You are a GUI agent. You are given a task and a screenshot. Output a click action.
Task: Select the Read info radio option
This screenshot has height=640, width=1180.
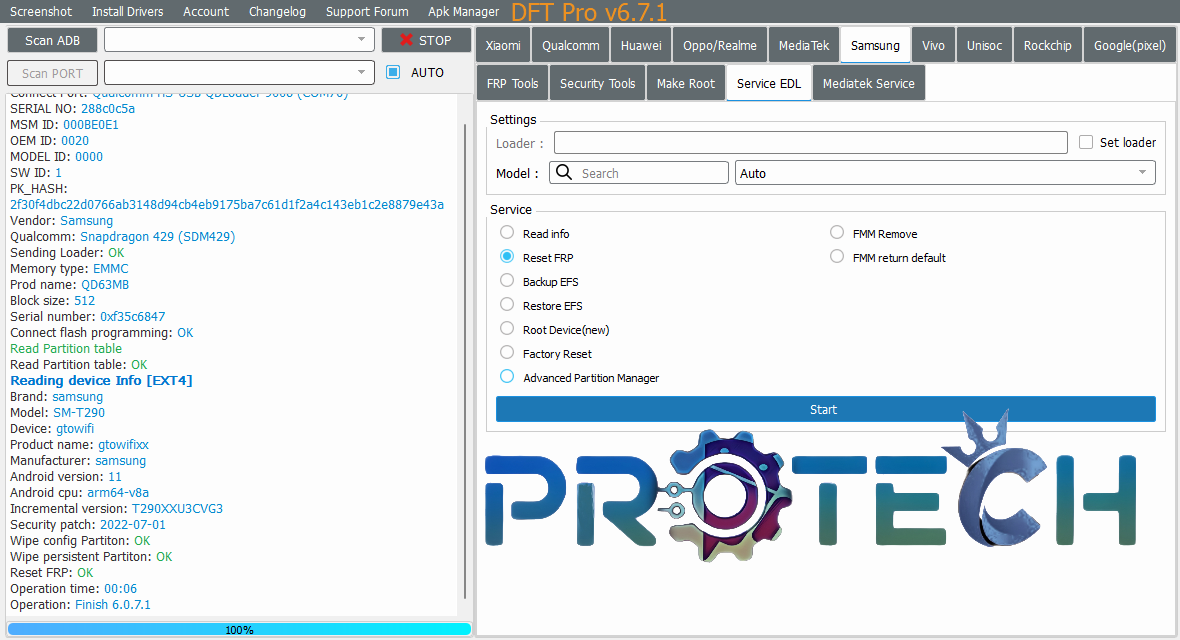[x=507, y=233]
